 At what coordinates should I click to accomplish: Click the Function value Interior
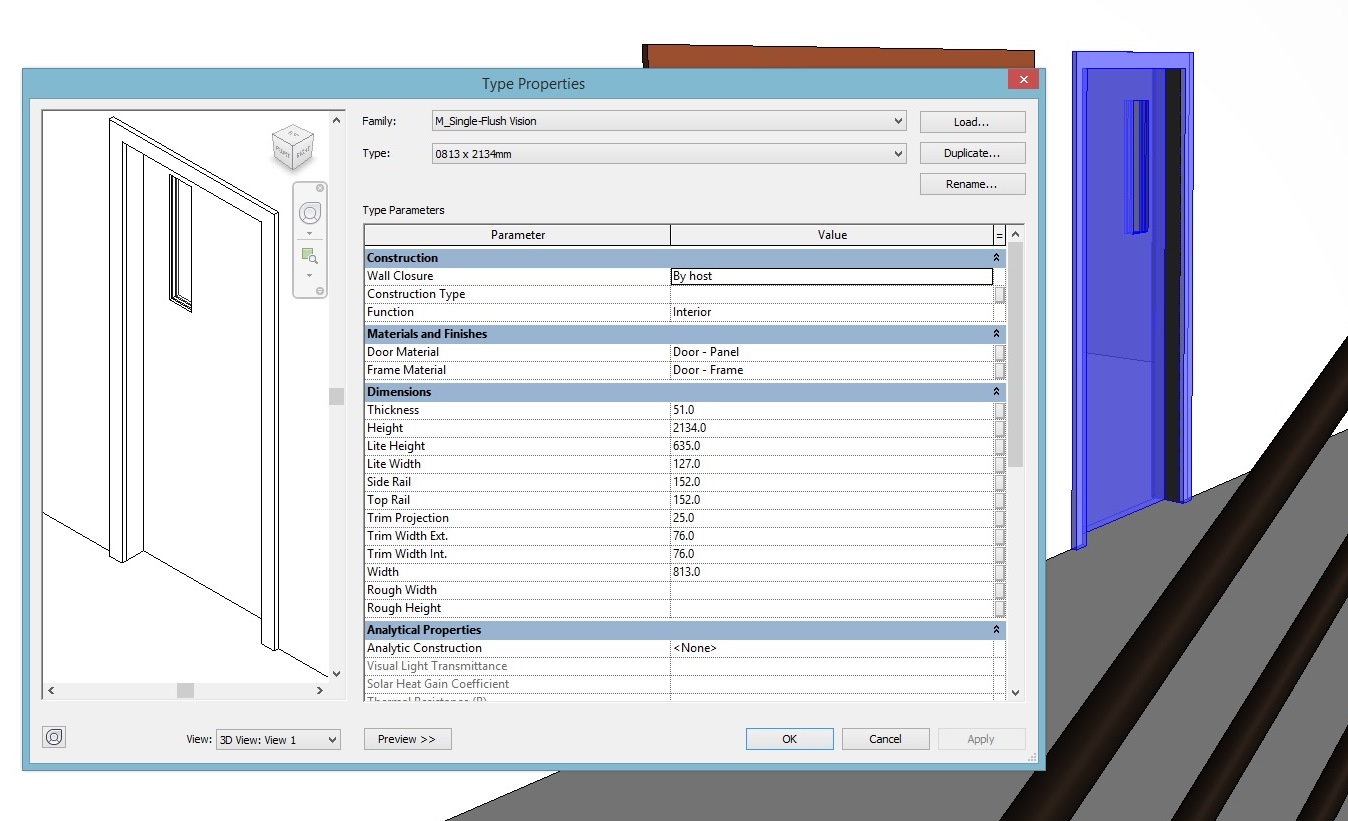click(831, 312)
